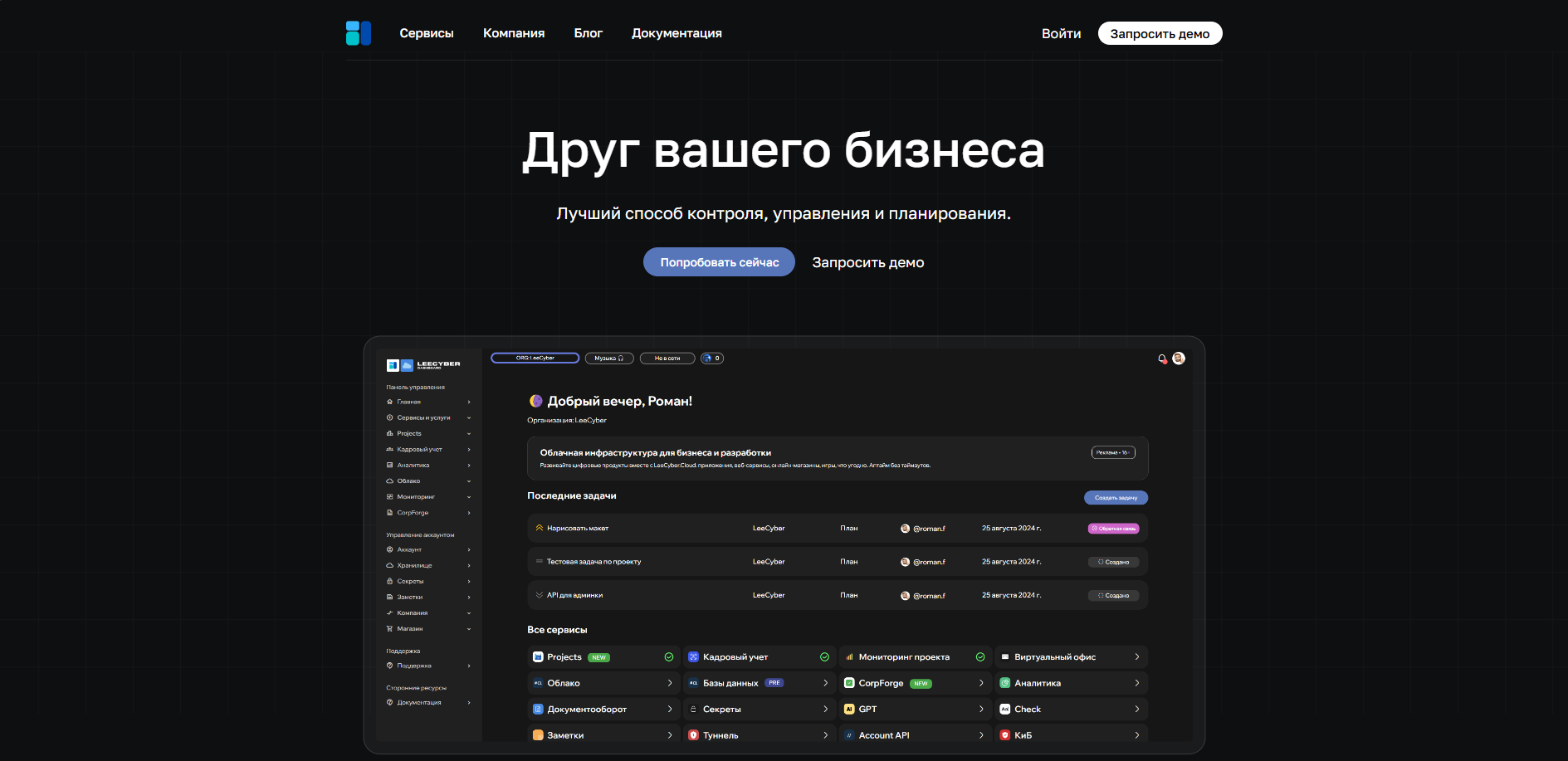This screenshot has width=1568, height=761.
Task: Click the white Запросить демо header button
Action: [x=1160, y=33]
